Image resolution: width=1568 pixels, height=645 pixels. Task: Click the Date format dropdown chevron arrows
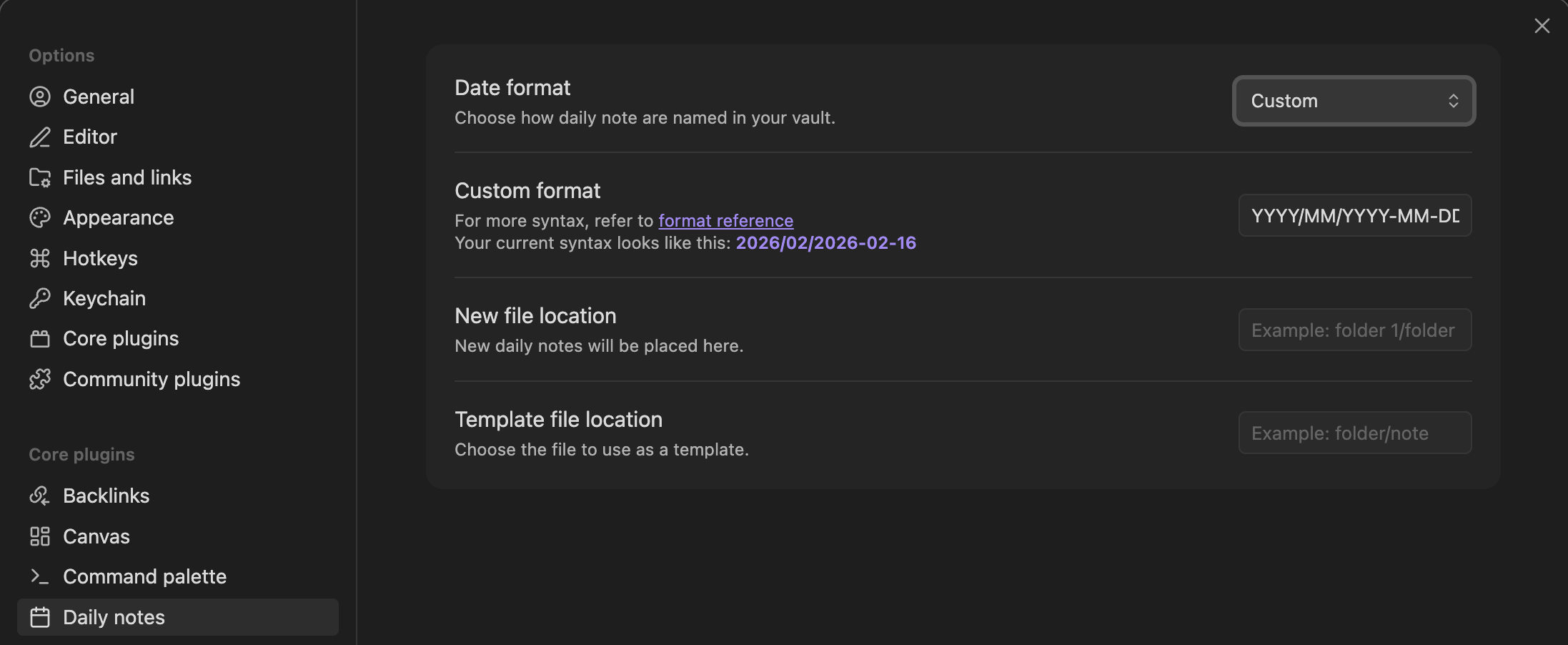[x=1453, y=101]
